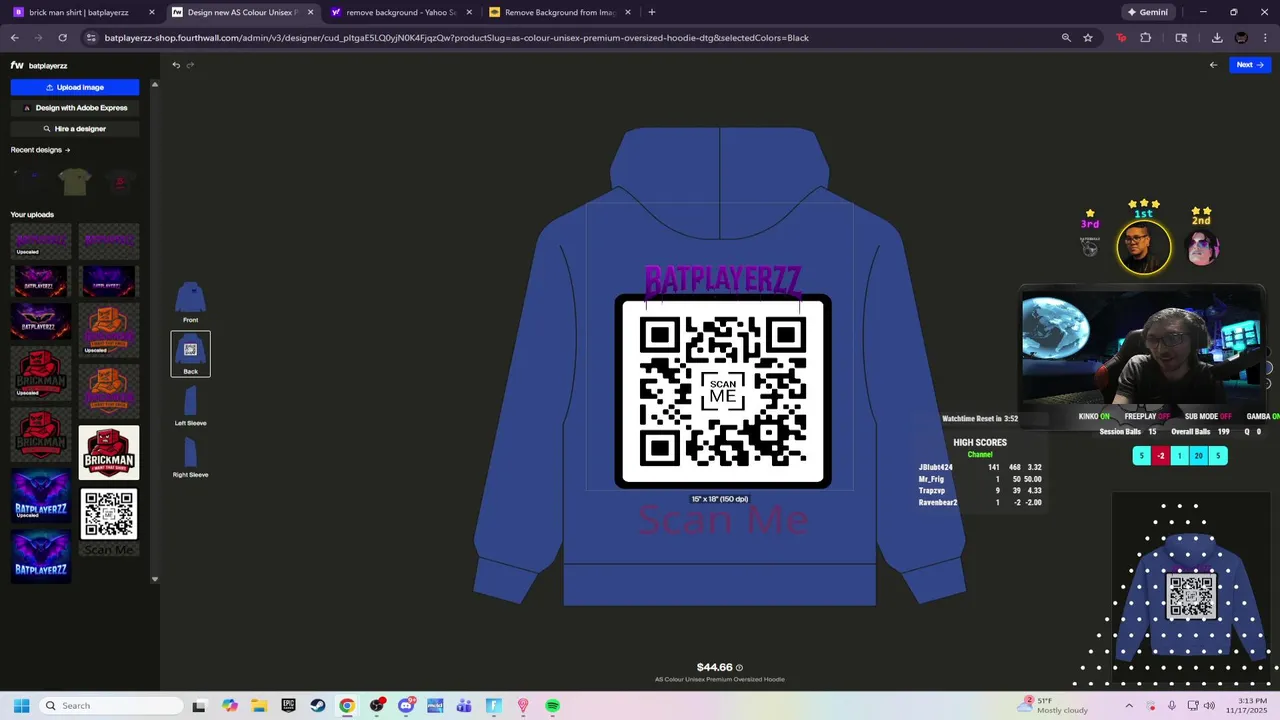
Task: Open File Explorer from the taskbar
Action: [259, 706]
